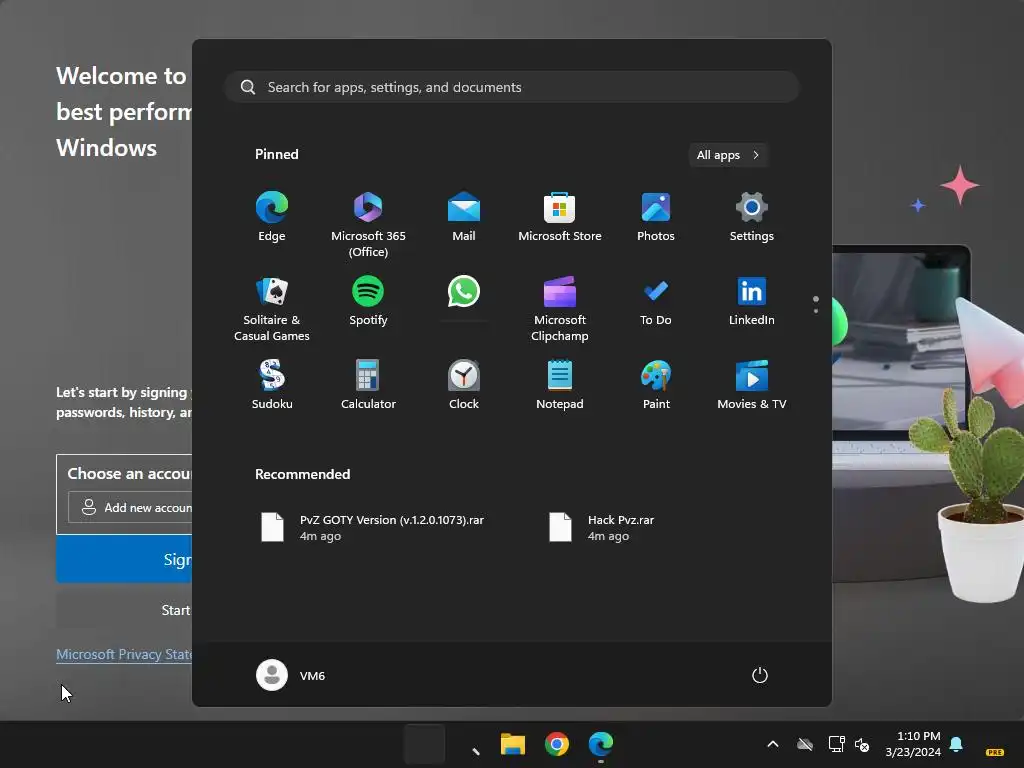Viewport: 1024px width, 768px height.
Task: Click the network icon in system tray
Action: (836, 744)
